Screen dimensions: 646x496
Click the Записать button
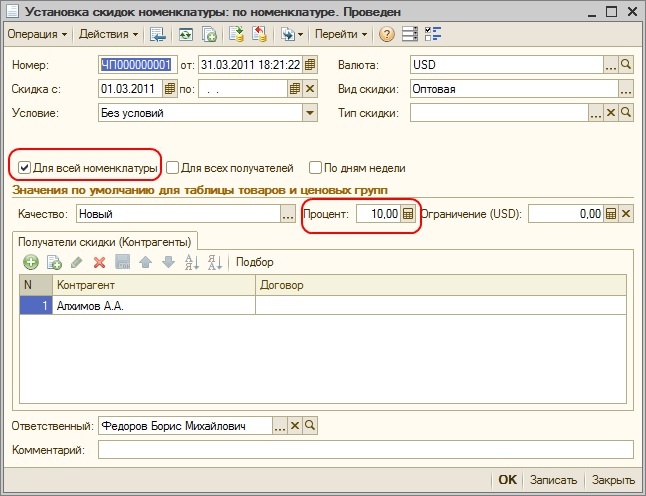553,480
